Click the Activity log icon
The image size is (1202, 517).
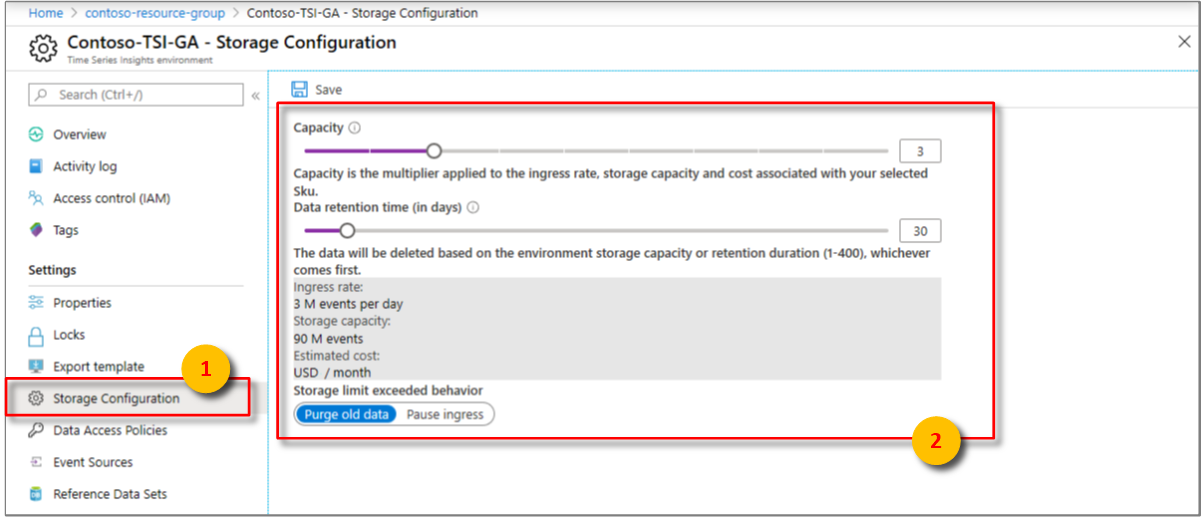click(36, 166)
